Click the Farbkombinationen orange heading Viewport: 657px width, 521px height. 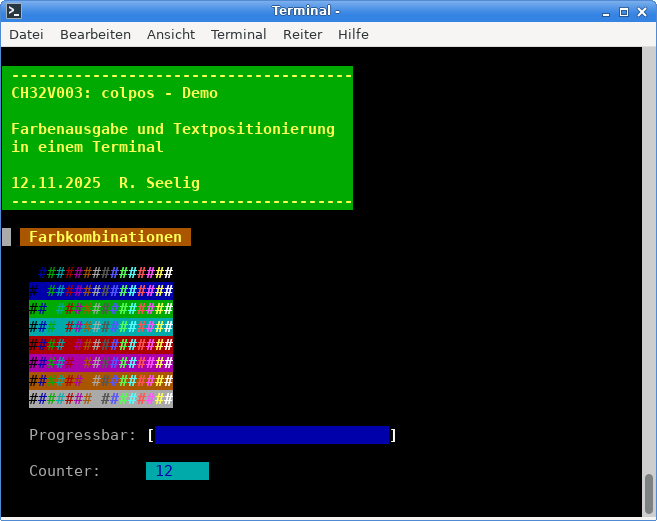pyautogui.click(x=105, y=237)
